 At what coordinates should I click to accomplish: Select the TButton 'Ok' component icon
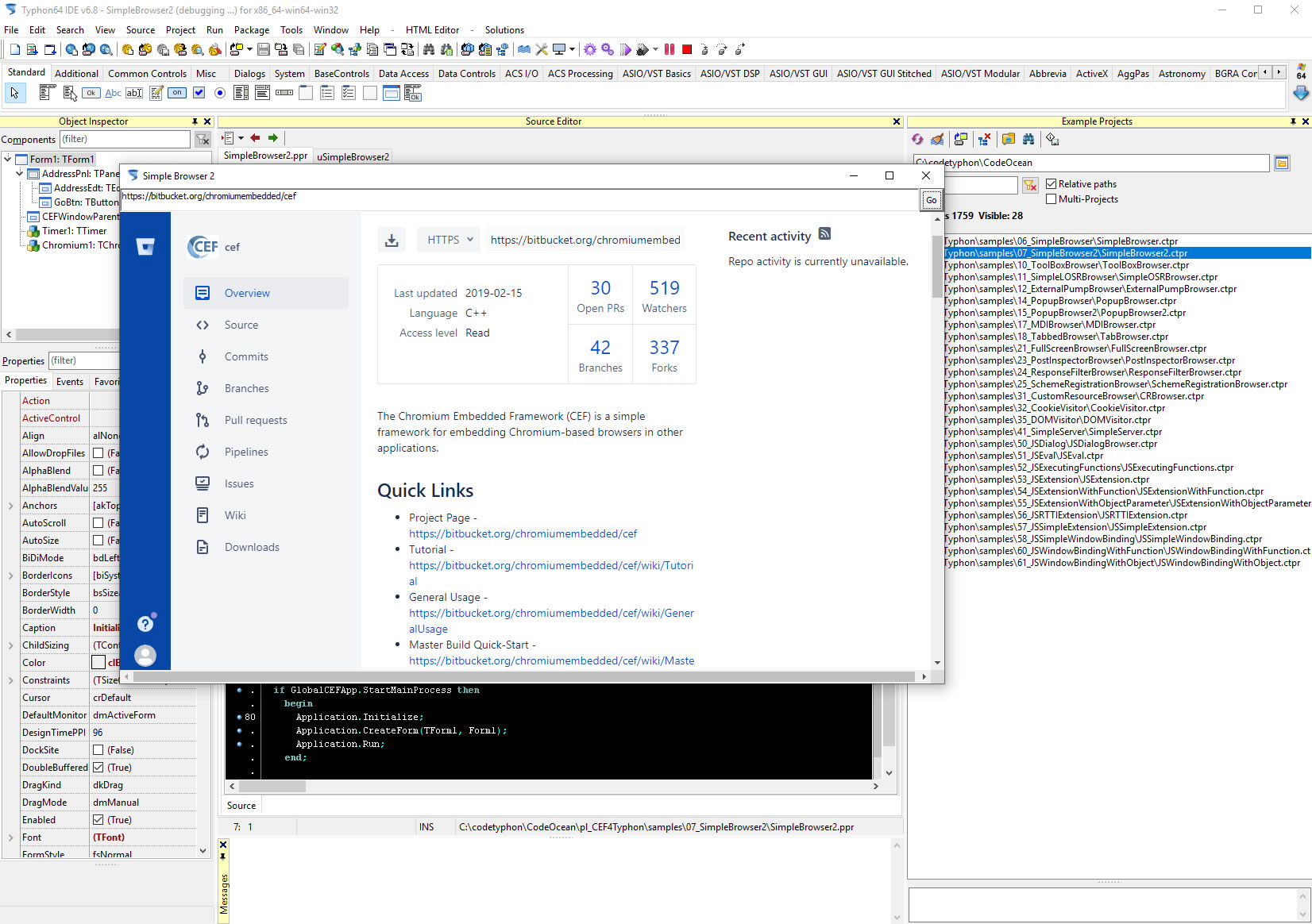91,93
